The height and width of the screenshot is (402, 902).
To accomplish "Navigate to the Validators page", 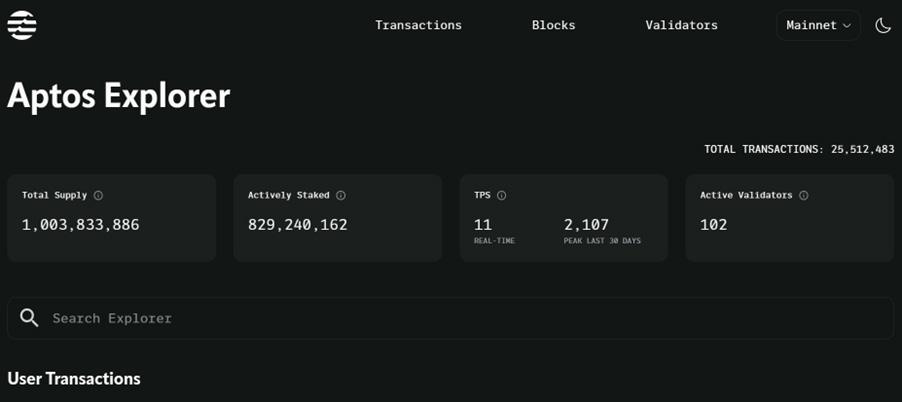I will point(681,25).
